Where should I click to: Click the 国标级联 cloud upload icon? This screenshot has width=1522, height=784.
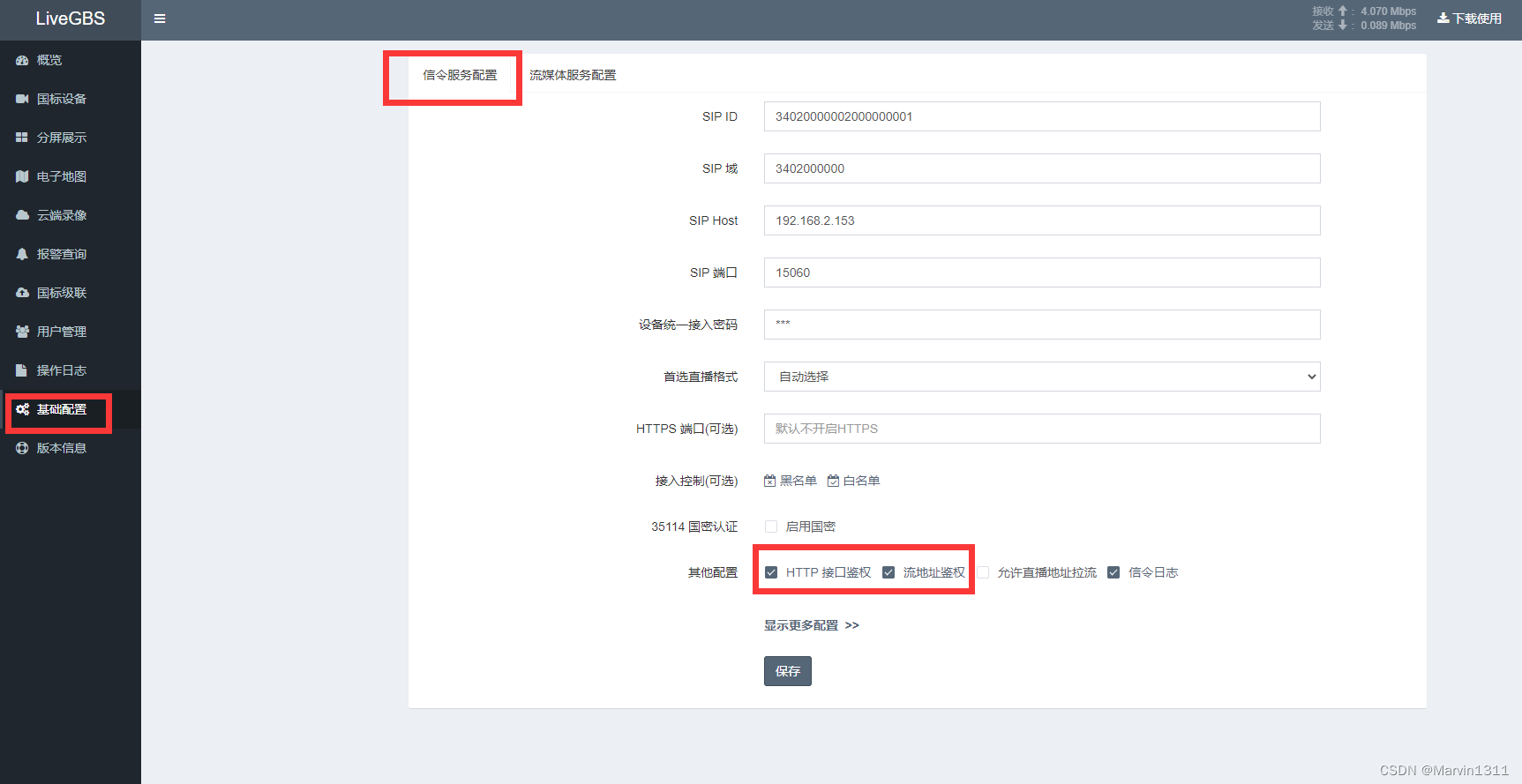click(x=22, y=293)
